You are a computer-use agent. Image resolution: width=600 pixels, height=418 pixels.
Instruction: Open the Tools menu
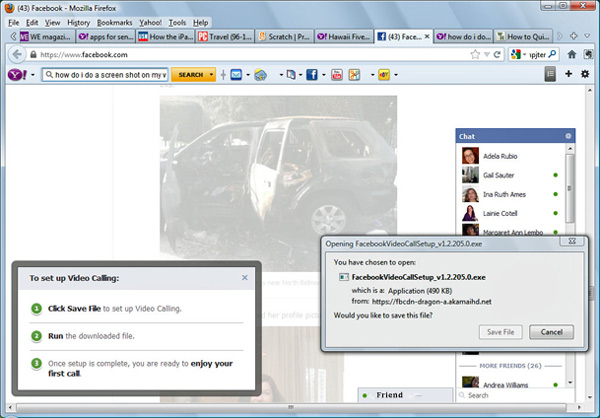point(177,23)
